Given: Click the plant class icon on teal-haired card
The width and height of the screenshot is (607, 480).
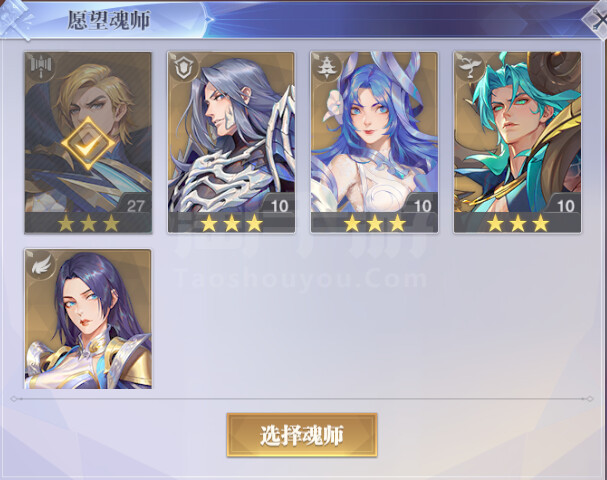Looking at the screenshot, I should click(470, 68).
